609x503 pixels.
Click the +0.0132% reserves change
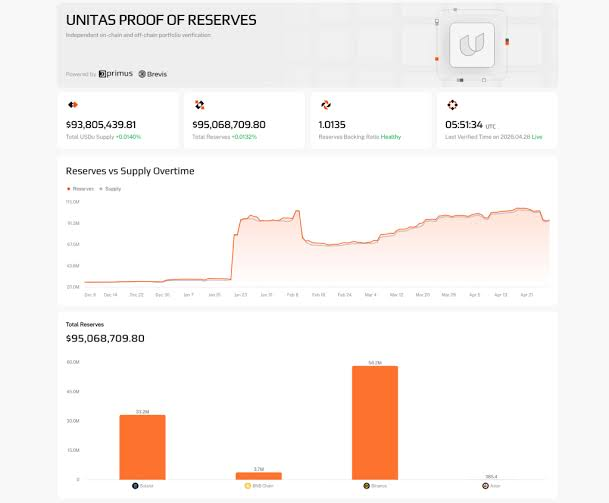pos(244,137)
